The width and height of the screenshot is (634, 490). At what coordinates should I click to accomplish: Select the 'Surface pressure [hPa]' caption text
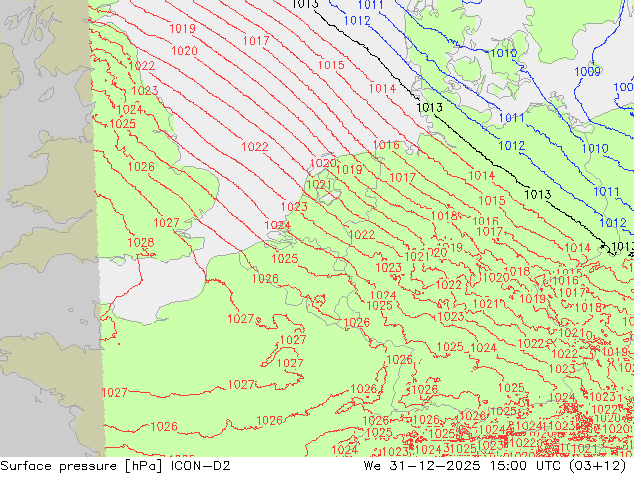tap(82, 466)
